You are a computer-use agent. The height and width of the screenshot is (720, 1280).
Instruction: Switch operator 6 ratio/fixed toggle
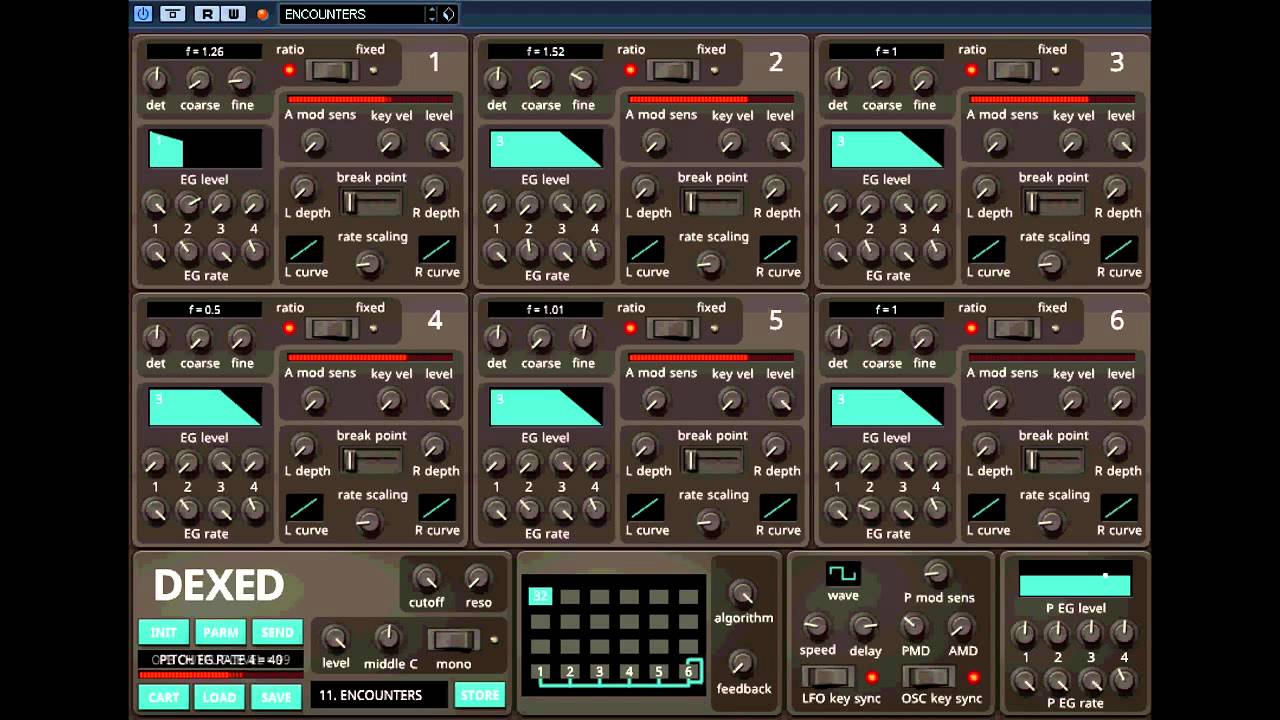coord(1013,328)
